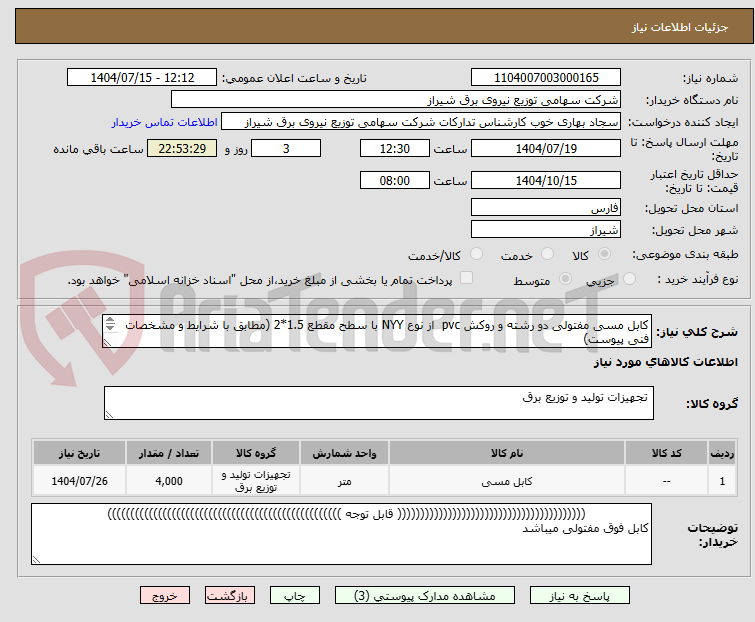This screenshot has width=755, height=622.
Task: Toggle the Islamic treasury payment checkbox
Action: (467, 280)
